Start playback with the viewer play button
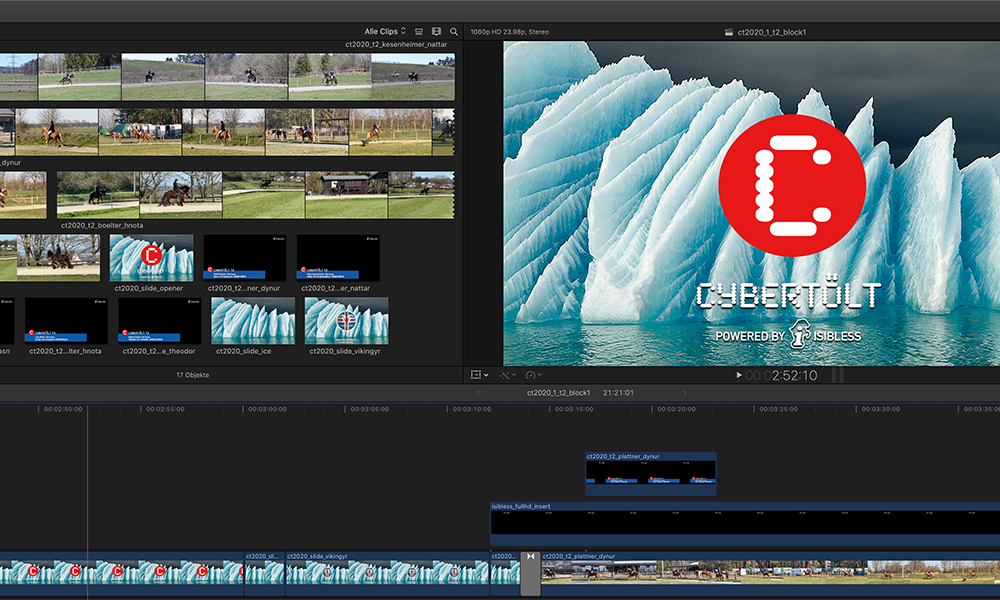This screenshot has height=600, width=1000. point(739,375)
